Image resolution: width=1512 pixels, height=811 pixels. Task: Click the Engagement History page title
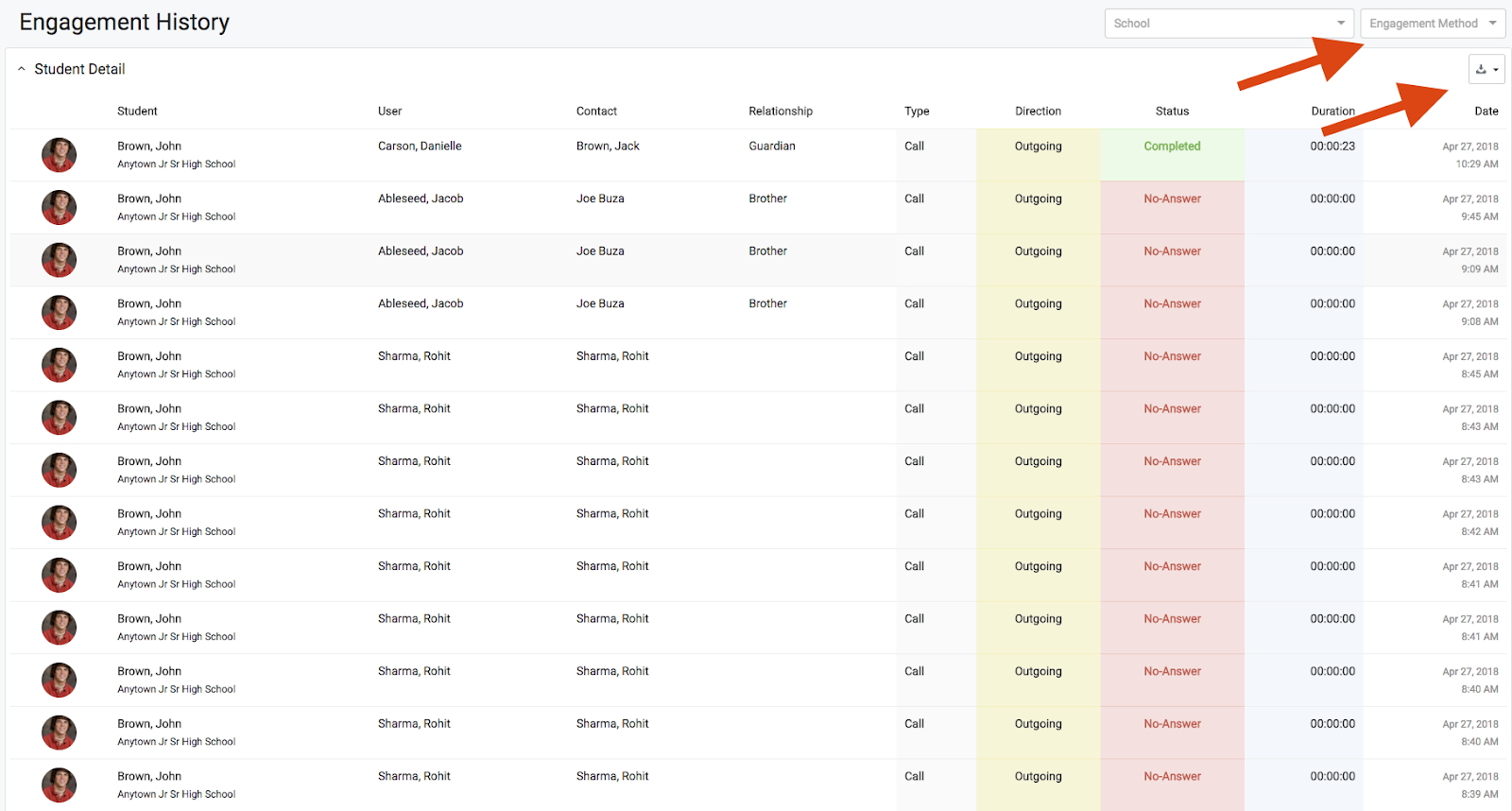125,22
